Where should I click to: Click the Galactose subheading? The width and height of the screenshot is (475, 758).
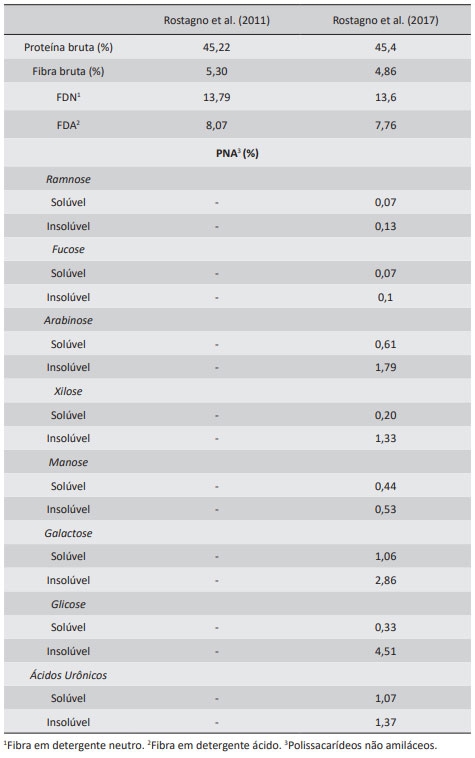pos(68,533)
